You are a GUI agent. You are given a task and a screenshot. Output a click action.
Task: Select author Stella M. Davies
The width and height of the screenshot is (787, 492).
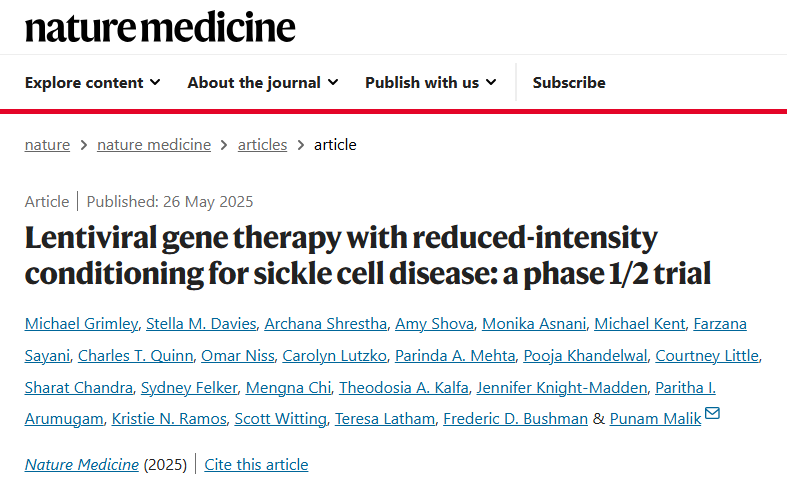point(201,324)
